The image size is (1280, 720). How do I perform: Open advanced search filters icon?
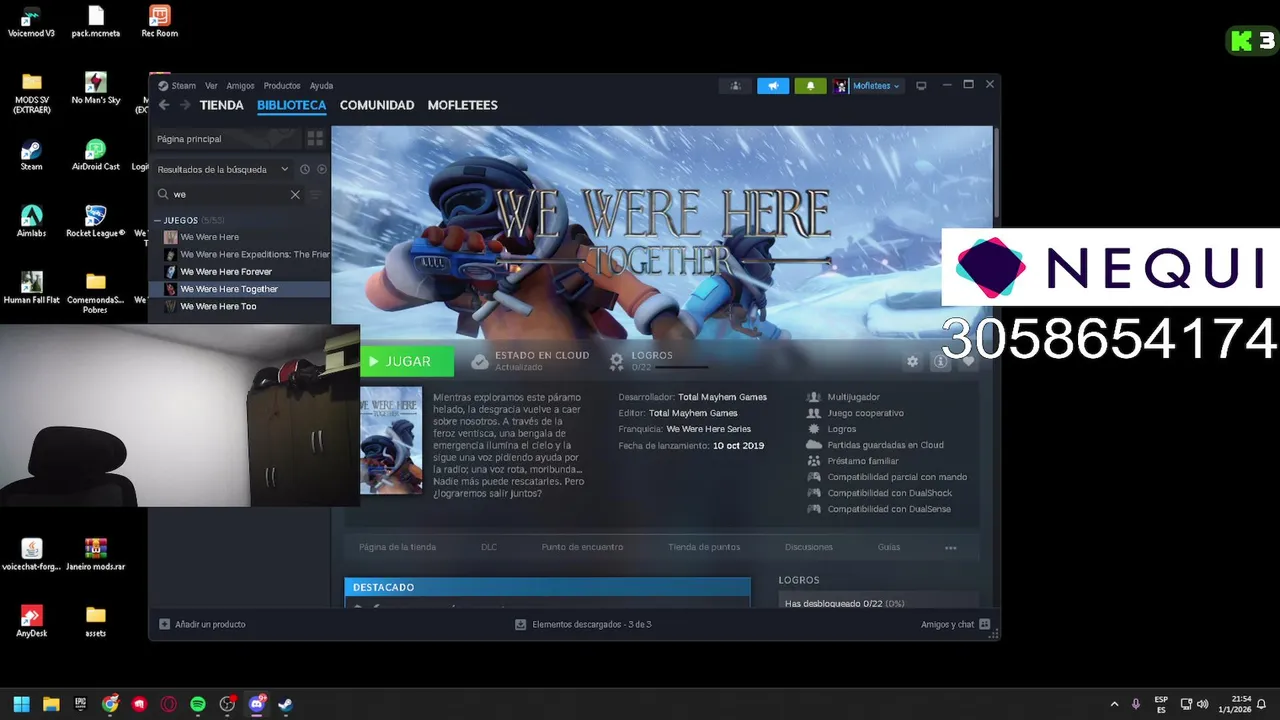pyautogui.click(x=316, y=194)
